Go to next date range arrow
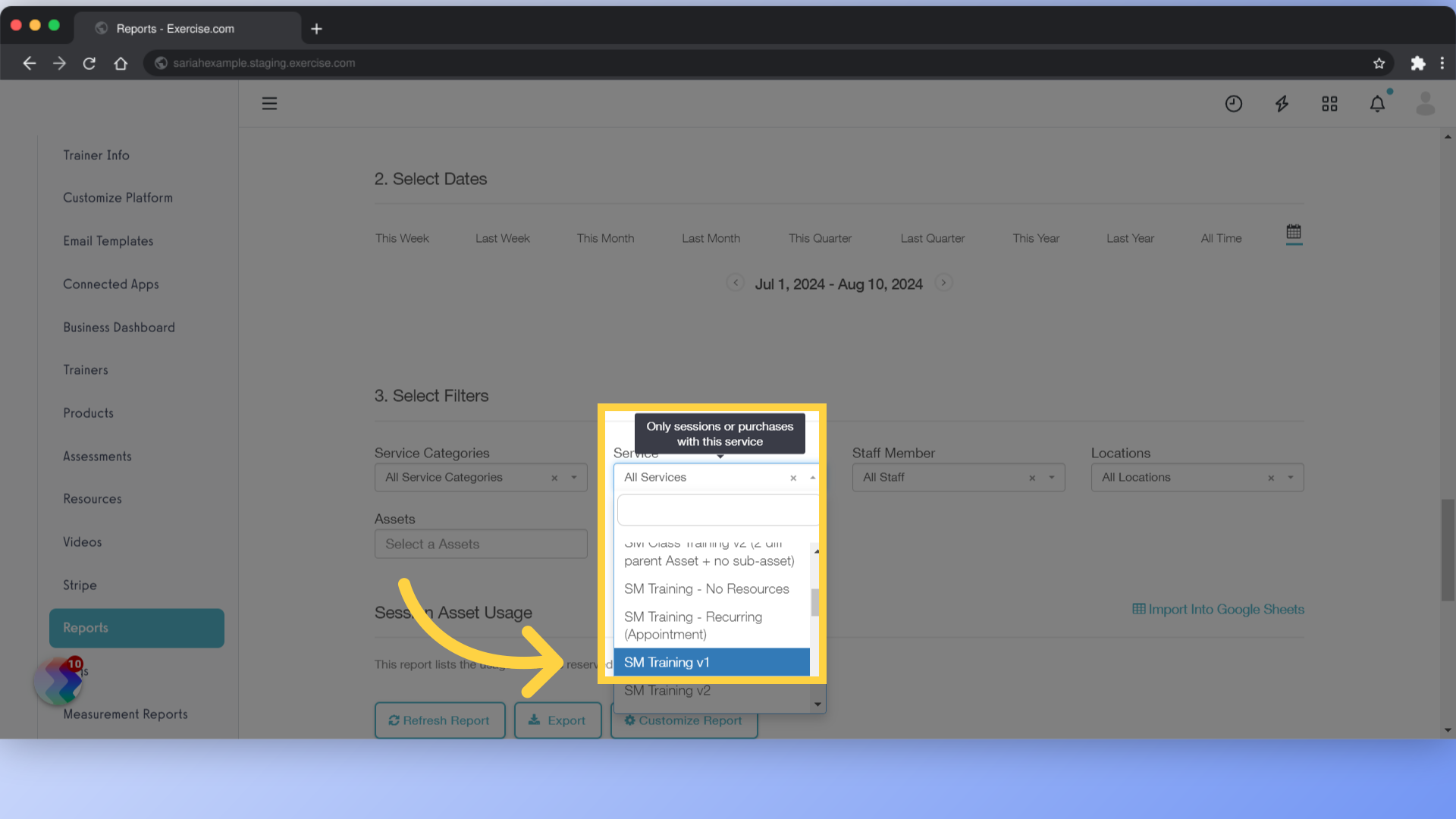This screenshot has width=1456, height=819. coord(943,283)
